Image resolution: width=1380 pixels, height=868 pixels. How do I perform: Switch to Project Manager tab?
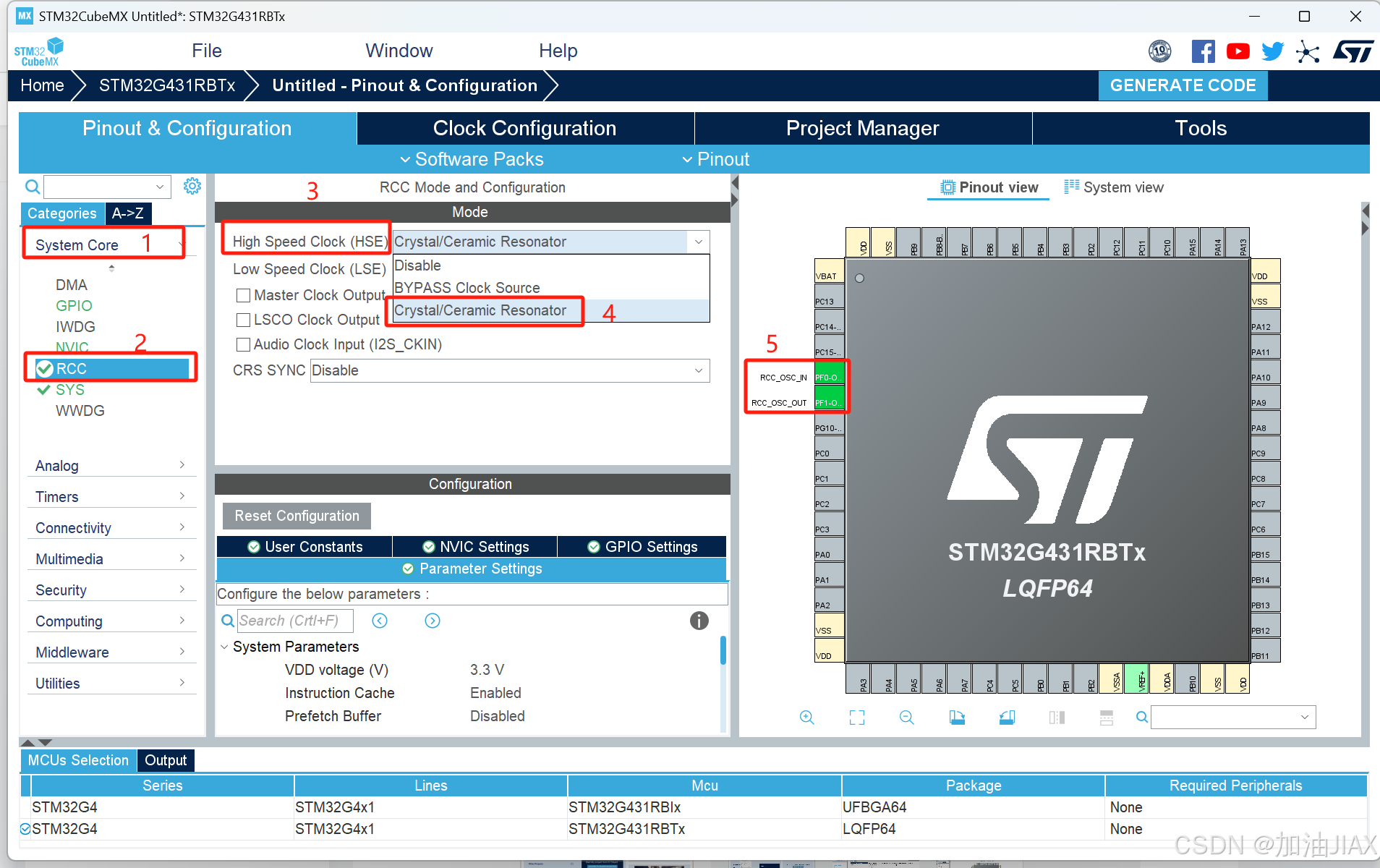pyautogui.click(x=863, y=128)
